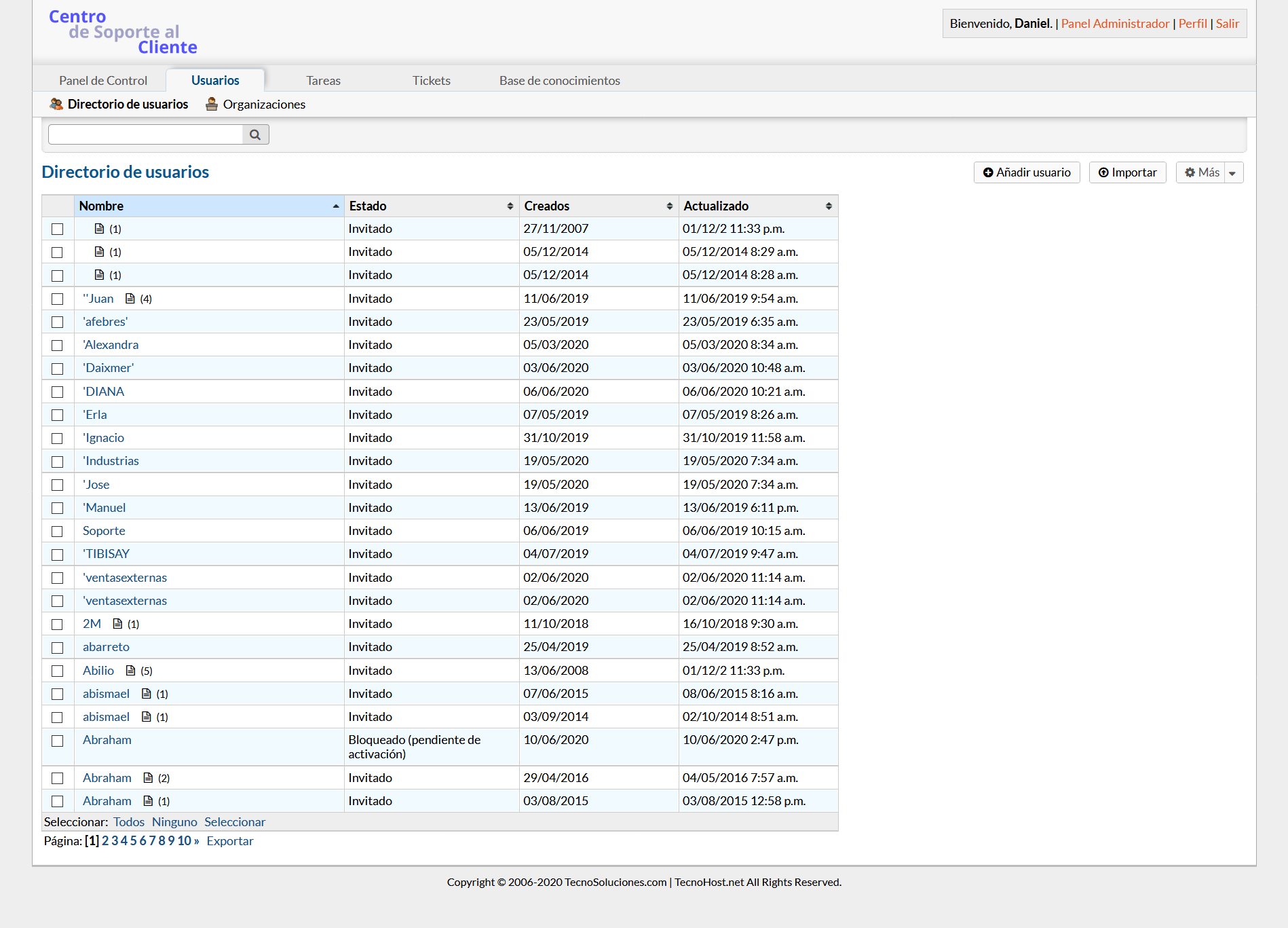Click into the user search text field
Viewport: 1288px width, 928px height.
145,134
